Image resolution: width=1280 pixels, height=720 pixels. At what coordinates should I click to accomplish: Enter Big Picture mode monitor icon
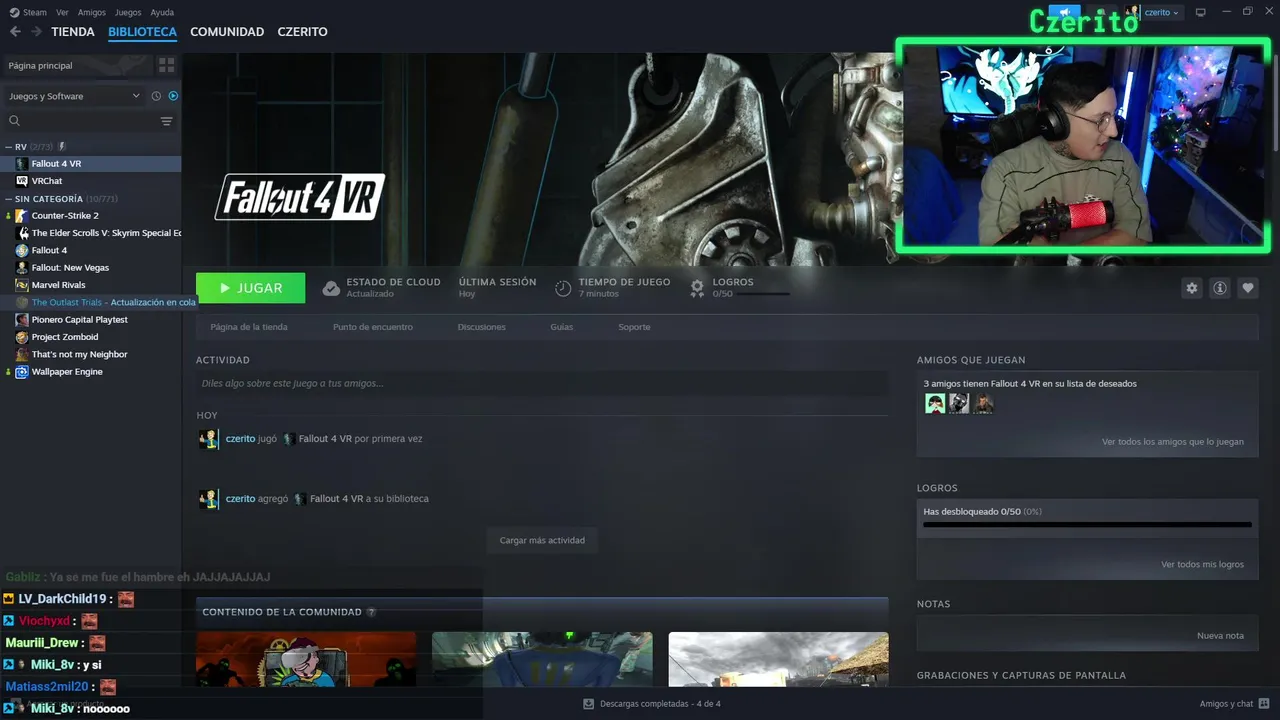[x=1201, y=12]
